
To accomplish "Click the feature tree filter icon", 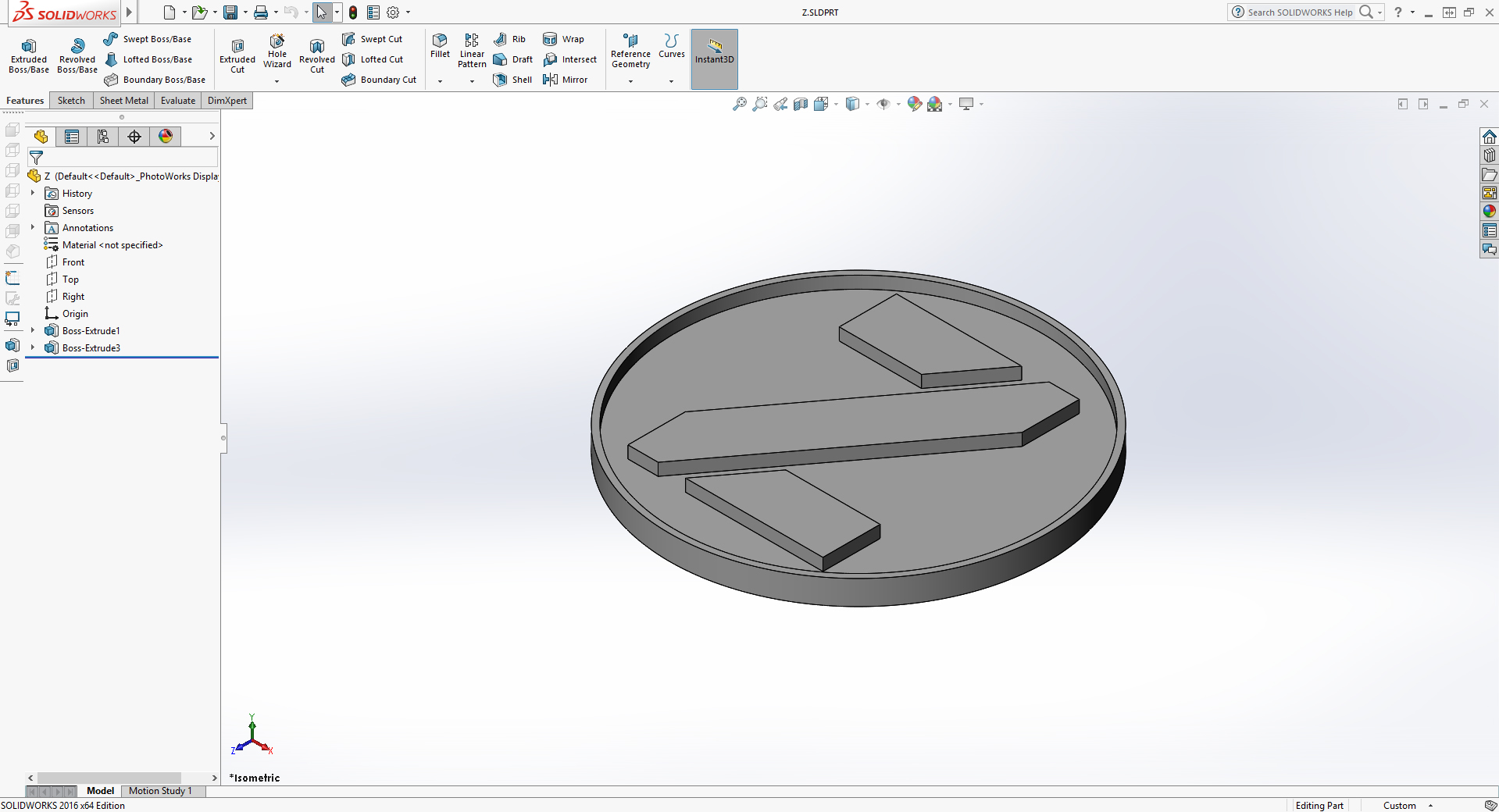I will [36, 158].
